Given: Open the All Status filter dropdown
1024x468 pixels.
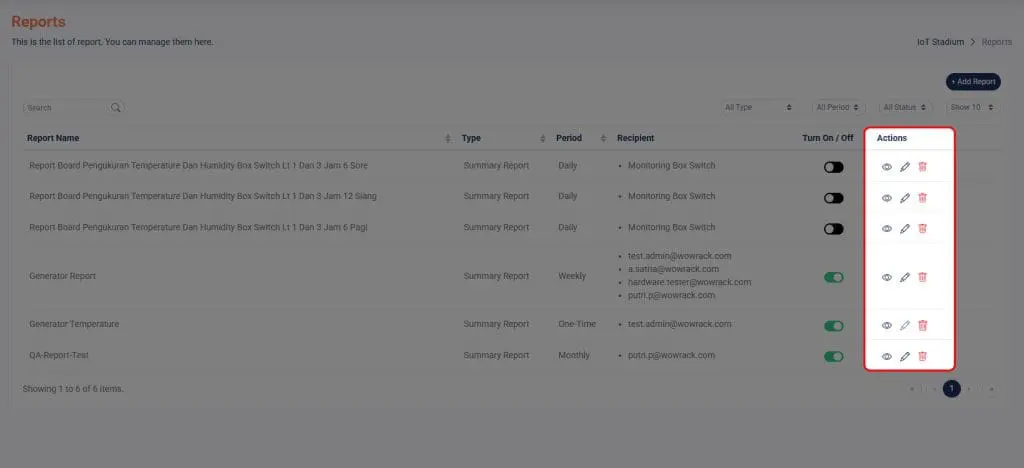Looking at the screenshot, I should [x=905, y=107].
